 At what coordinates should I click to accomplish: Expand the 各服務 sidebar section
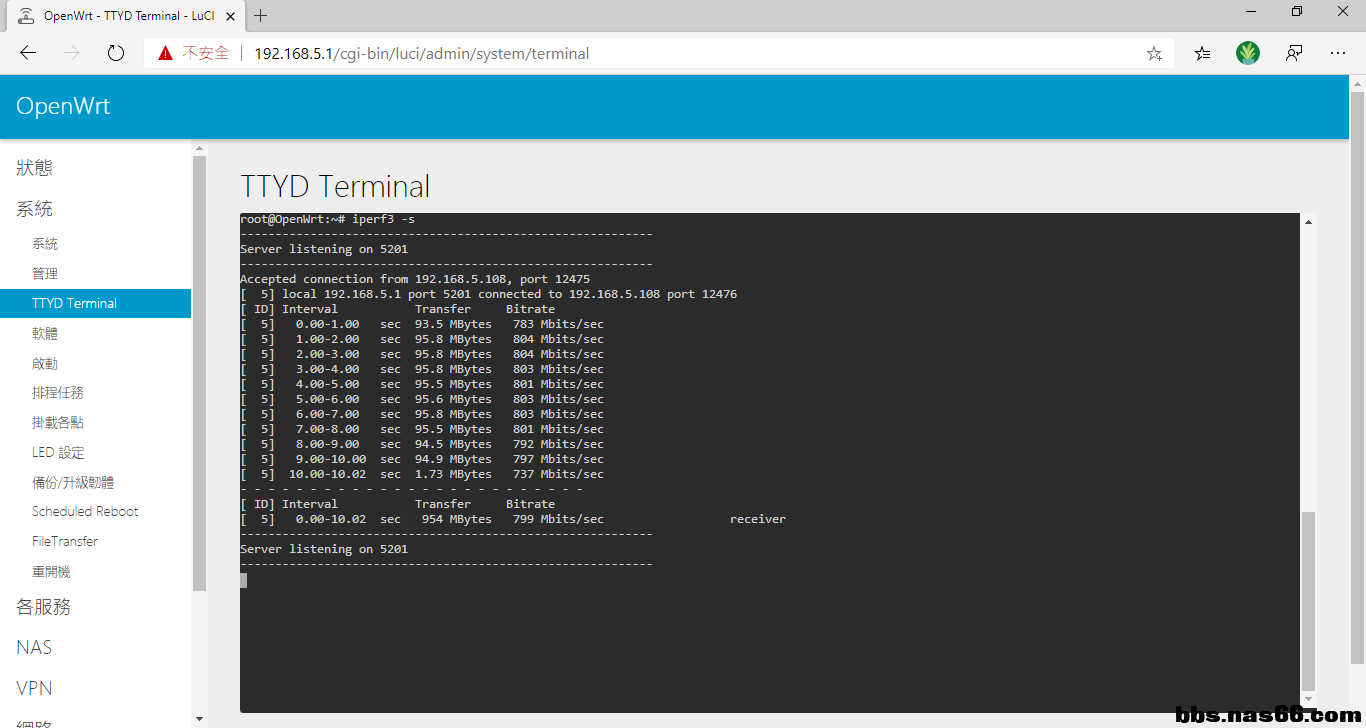point(43,607)
